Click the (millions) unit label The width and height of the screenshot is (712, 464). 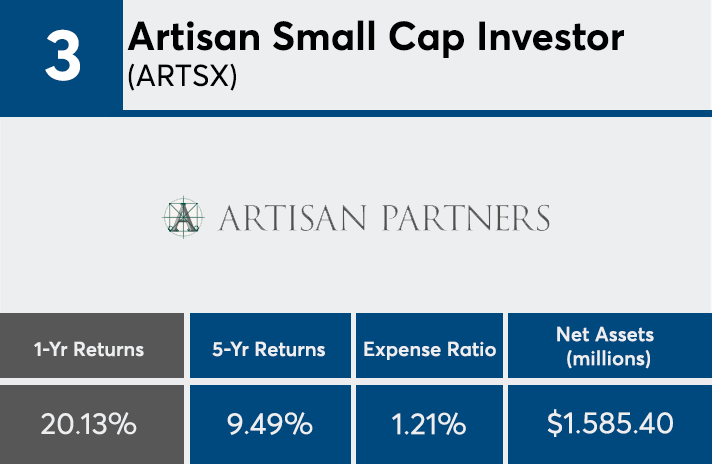(x=609, y=360)
